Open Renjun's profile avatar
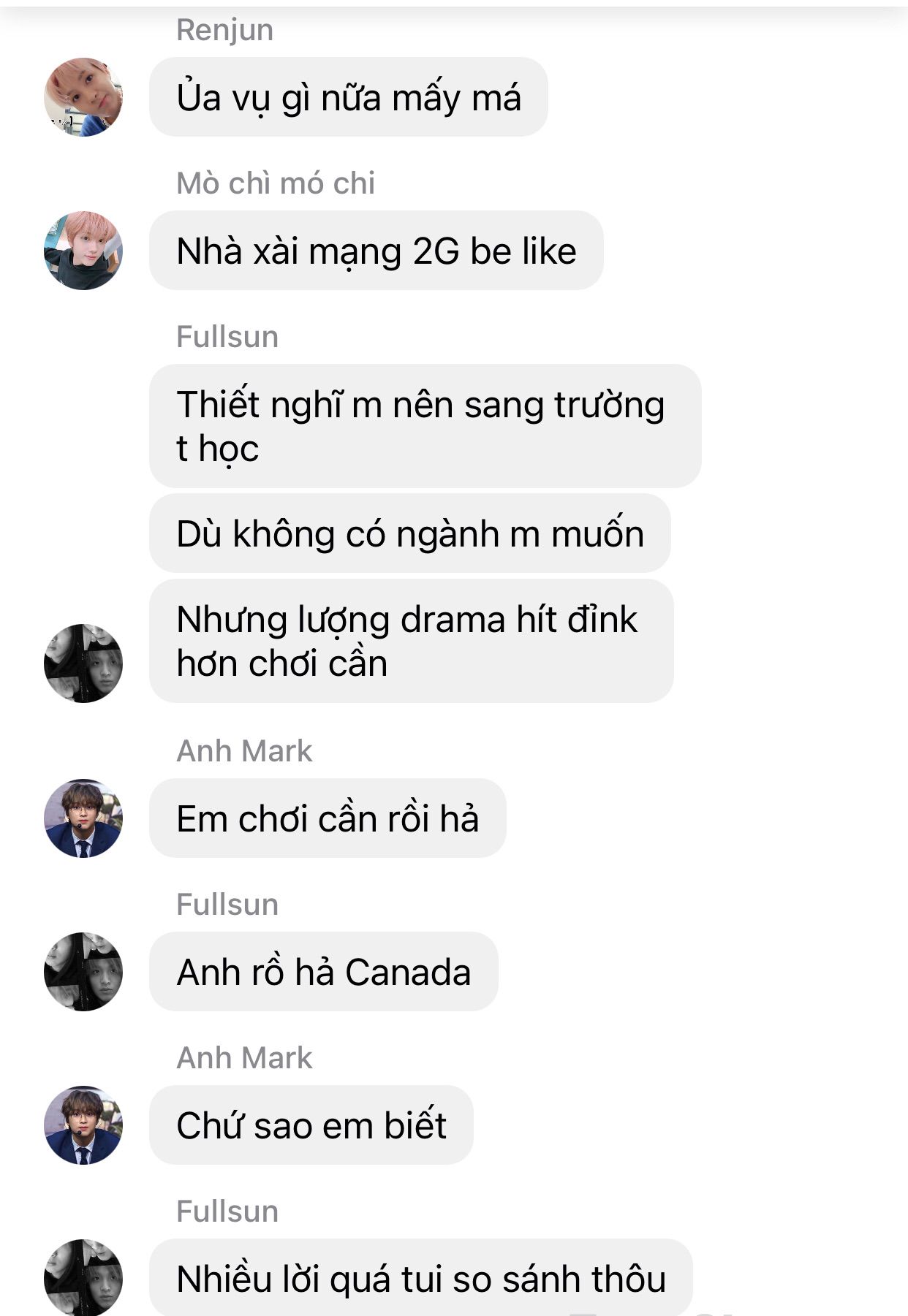Image resolution: width=908 pixels, height=1316 pixels. (x=83, y=97)
